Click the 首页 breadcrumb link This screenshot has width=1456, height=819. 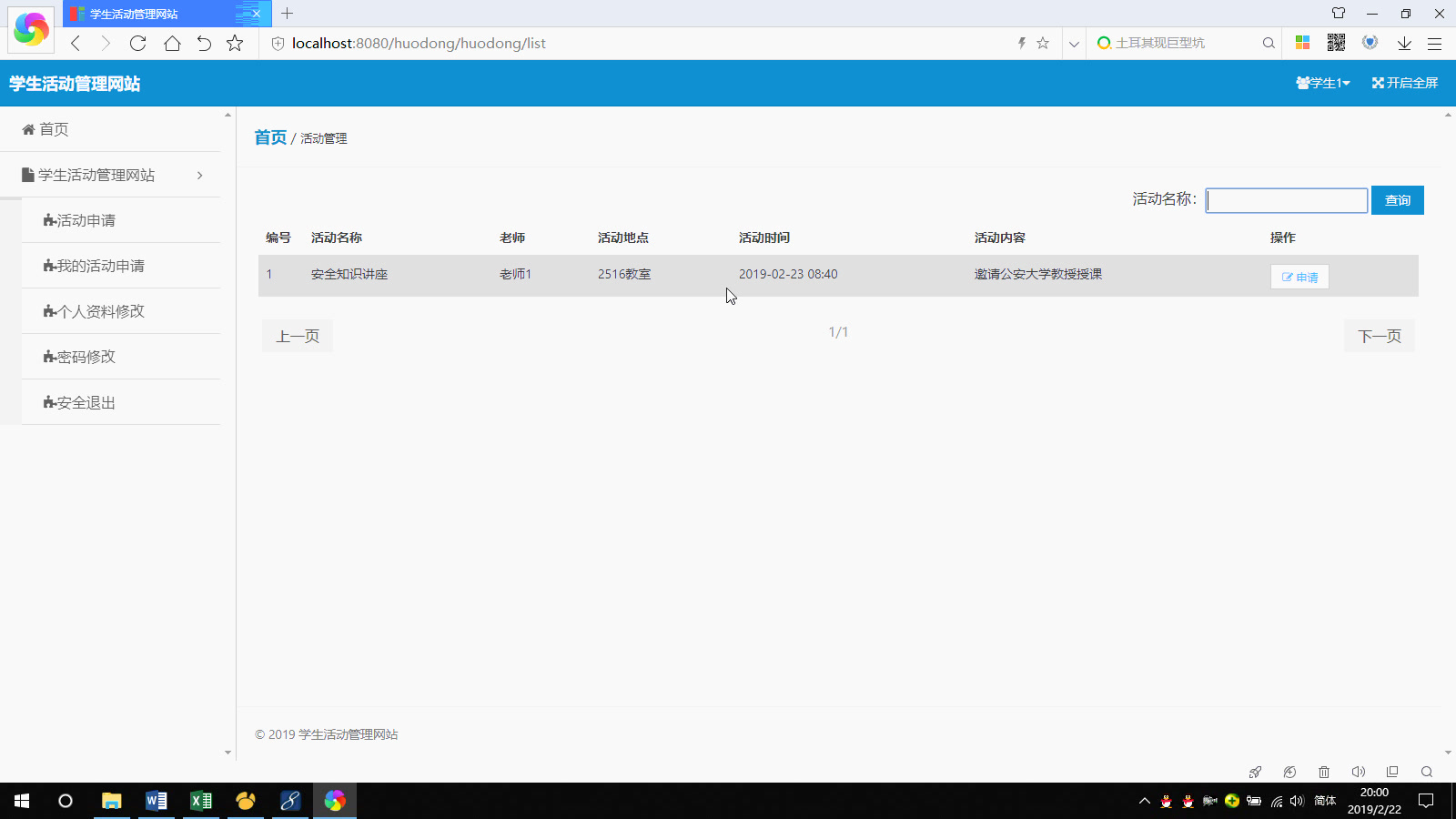pos(270,137)
